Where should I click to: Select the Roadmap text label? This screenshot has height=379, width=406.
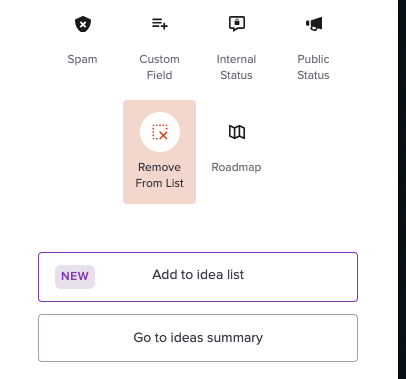236,167
